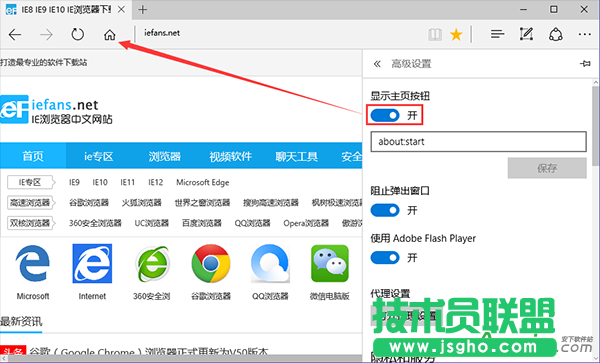Open the Share icon in toolbar
Image resolution: width=600 pixels, height=363 pixels.
(556, 34)
